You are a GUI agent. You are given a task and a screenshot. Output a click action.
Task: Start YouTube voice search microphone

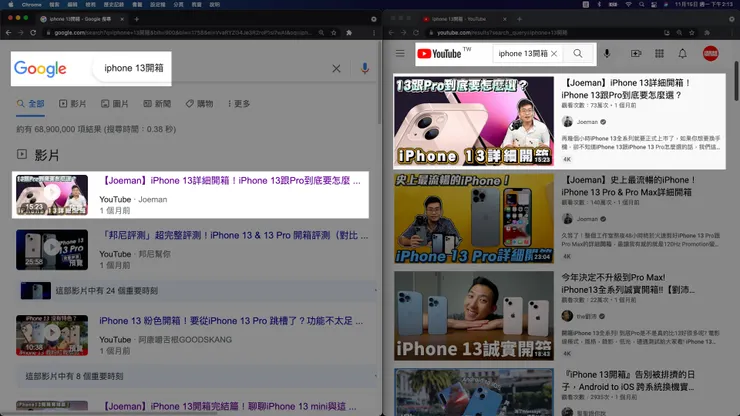tap(607, 53)
